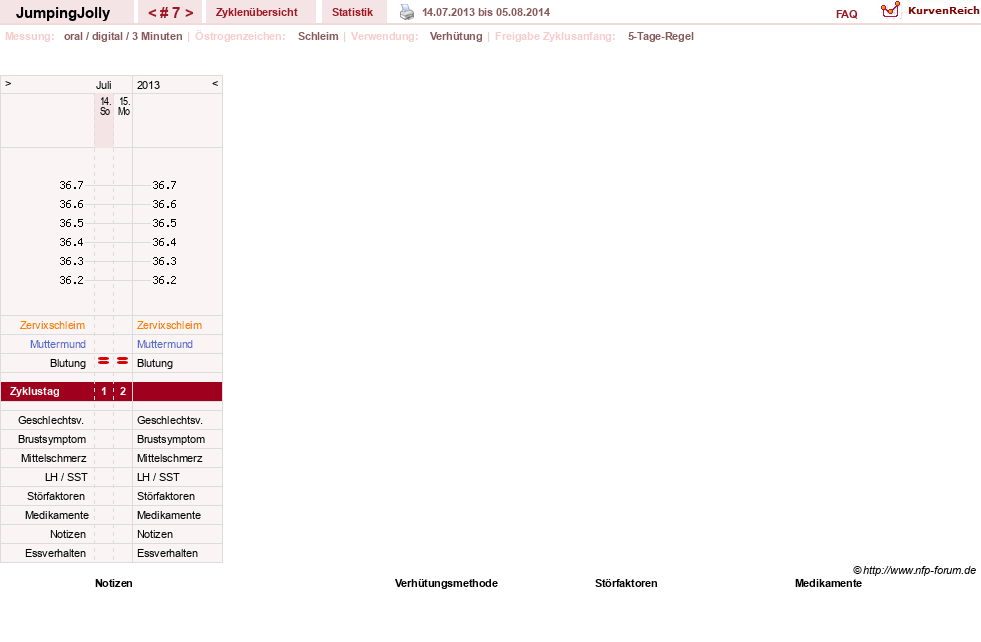981x642 pixels.
Task: Click the Zyklustag row label
Action: (x=34, y=391)
